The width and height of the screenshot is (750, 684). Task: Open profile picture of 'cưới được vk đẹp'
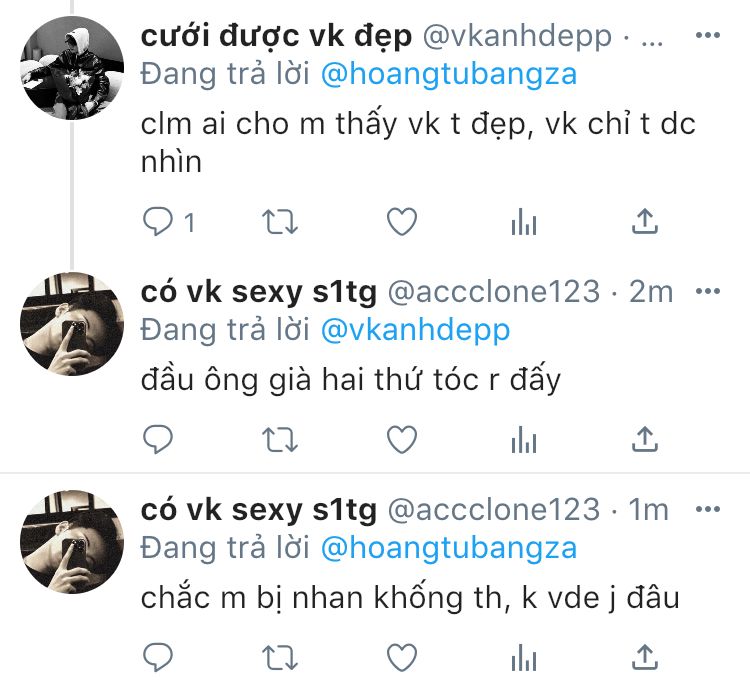tap(72, 68)
